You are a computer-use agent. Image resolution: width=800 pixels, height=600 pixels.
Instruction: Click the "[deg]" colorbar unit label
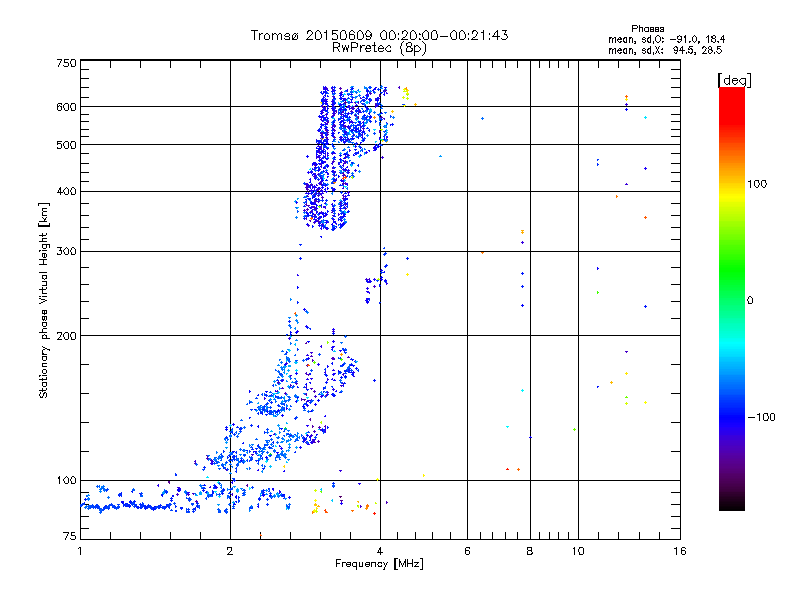tap(734, 80)
